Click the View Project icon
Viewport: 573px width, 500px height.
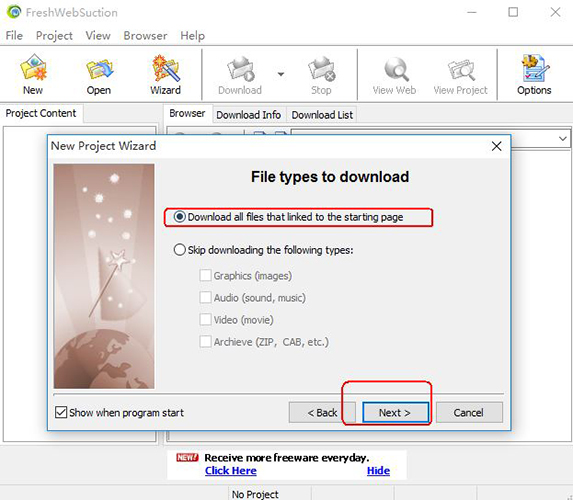click(x=460, y=75)
